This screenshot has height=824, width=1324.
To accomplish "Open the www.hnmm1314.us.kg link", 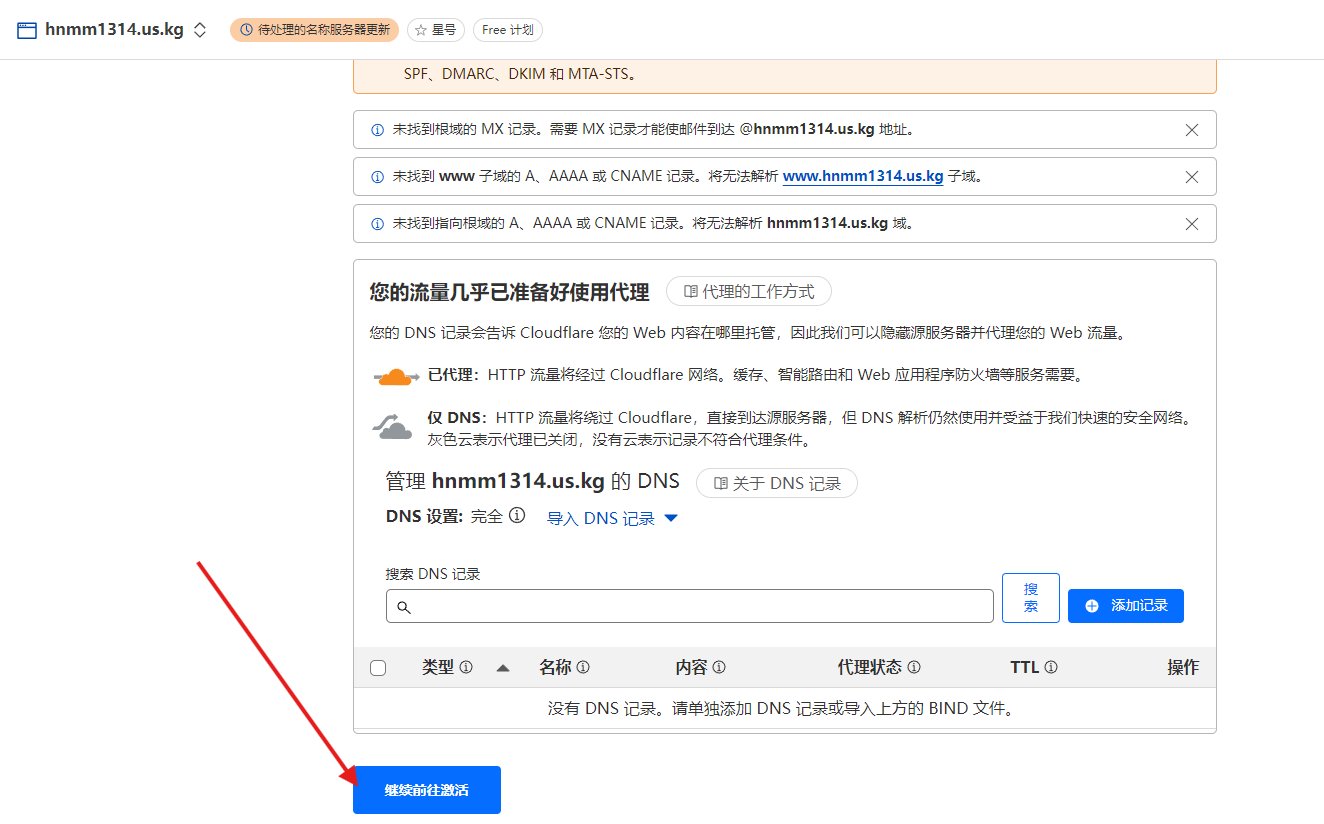I will coord(863,176).
